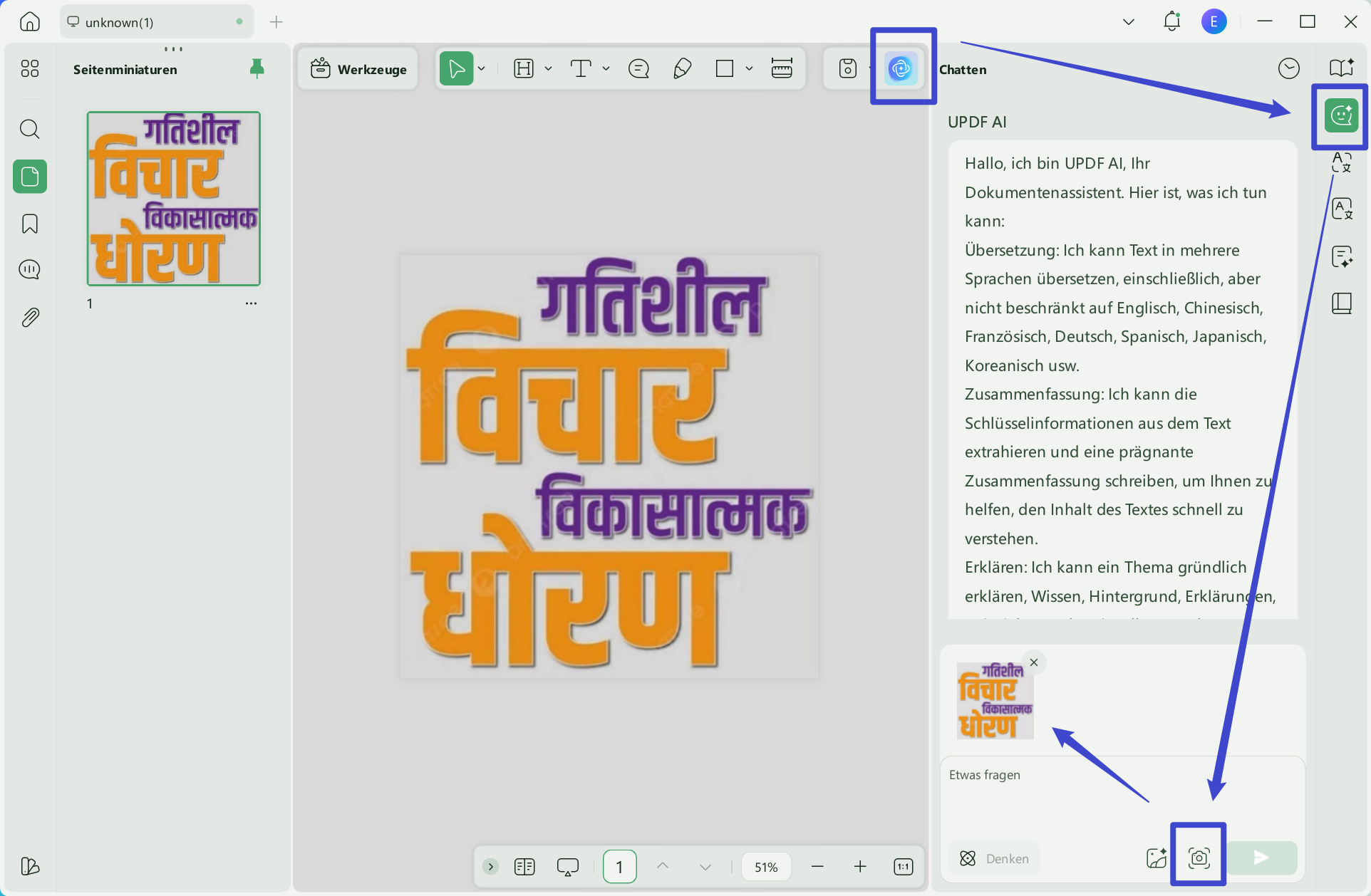1371x896 pixels.
Task: Pin the Seitenminiaturen panel
Action: (x=257, y=68)
